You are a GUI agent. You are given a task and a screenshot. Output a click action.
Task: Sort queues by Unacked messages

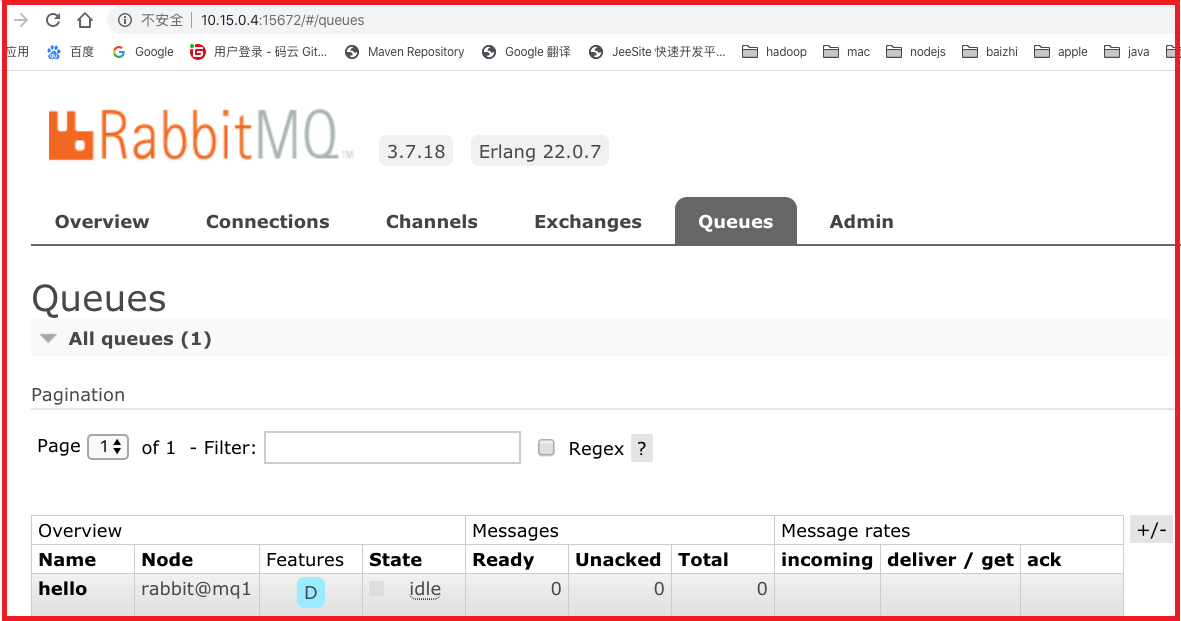coord(618,559)
